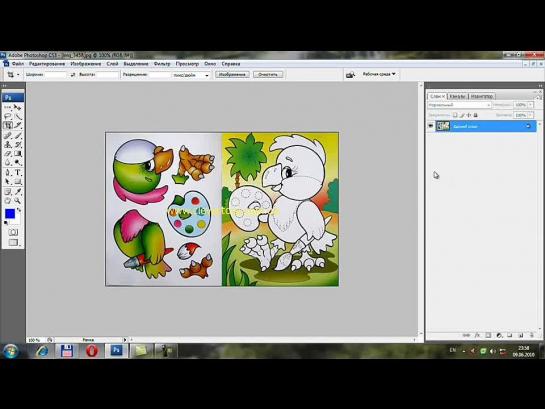Toggle lock transparent pixels in Layers panel
Image resolution: width=545 pixels, height=409 pixels.
tap(455, 115)
